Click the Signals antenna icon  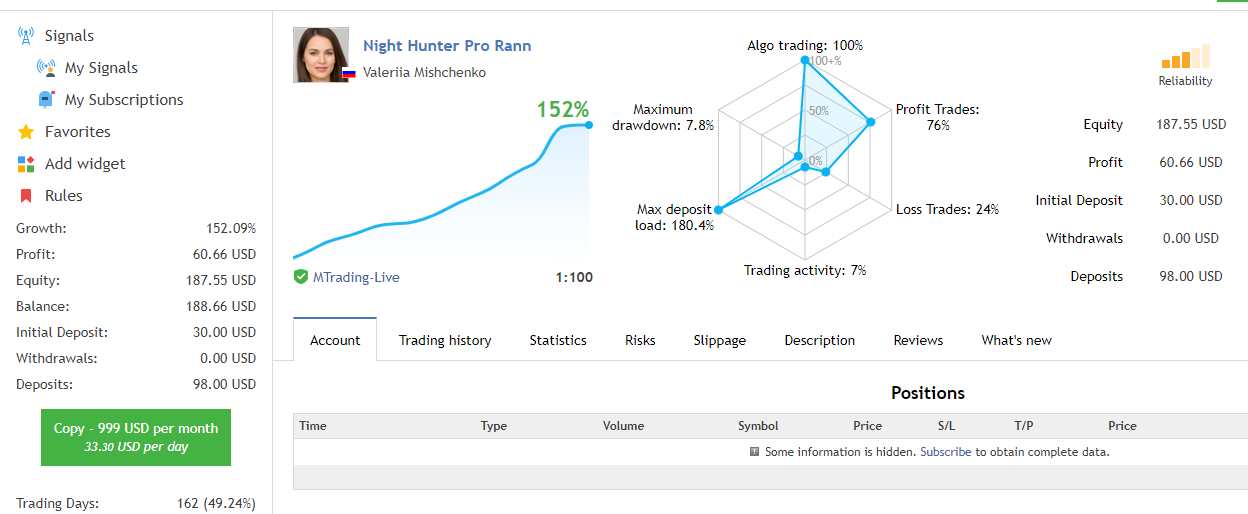[26, 36]
